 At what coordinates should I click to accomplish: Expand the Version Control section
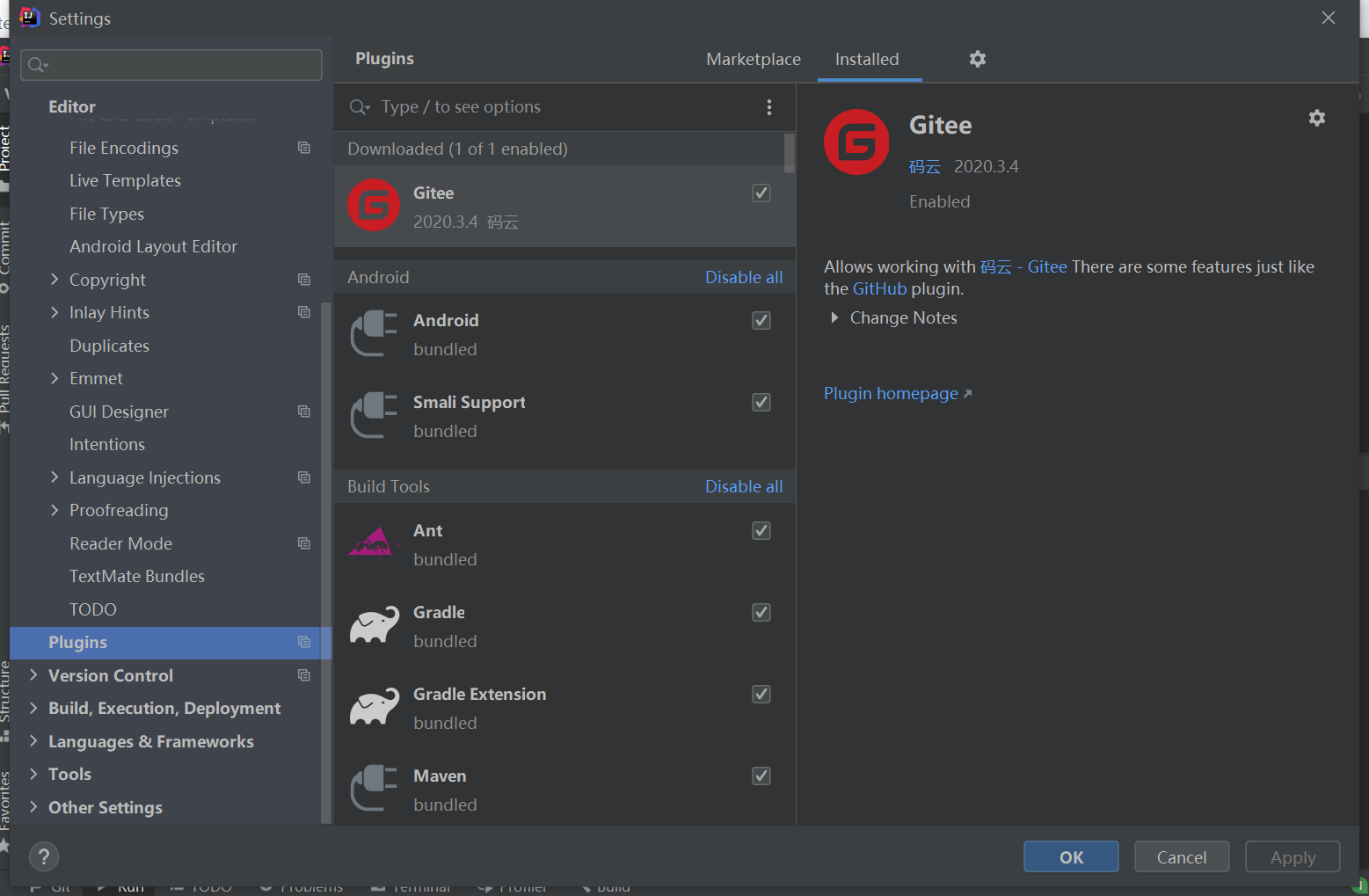pos(33,675)
